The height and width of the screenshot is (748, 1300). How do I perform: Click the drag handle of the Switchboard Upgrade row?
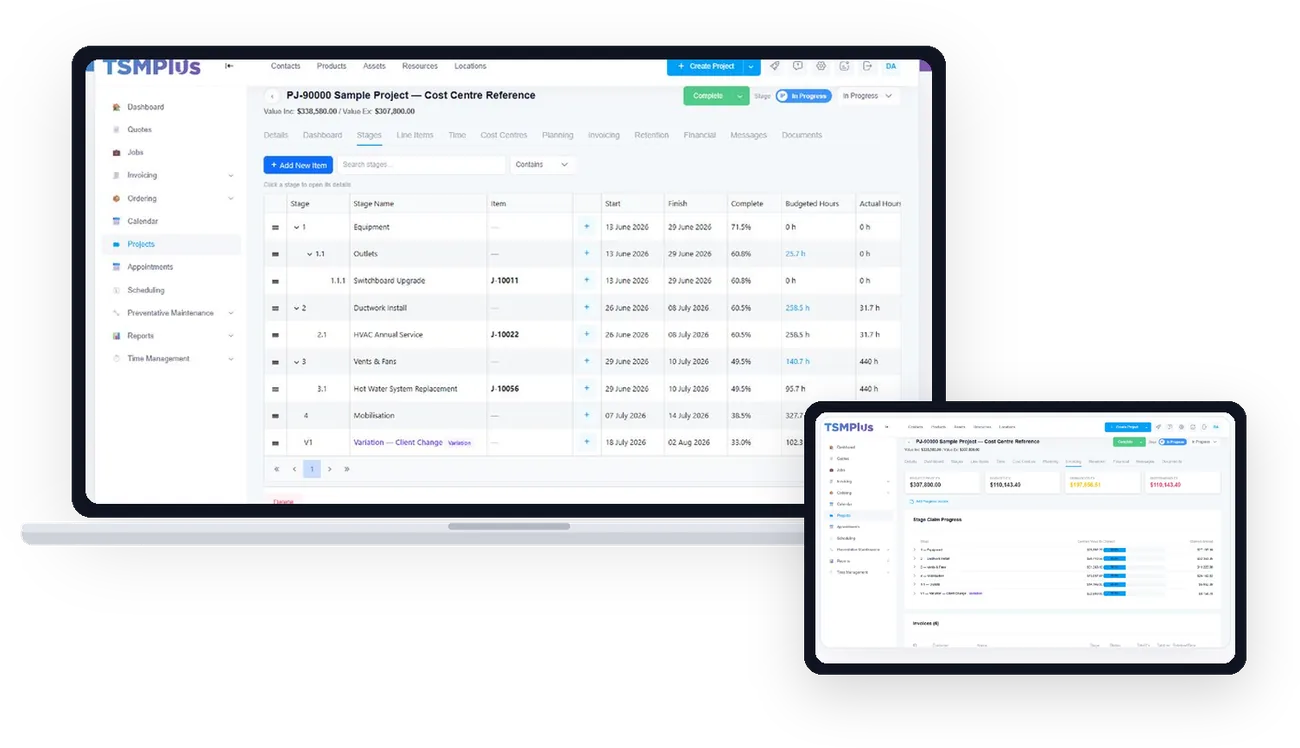(275, 281)
